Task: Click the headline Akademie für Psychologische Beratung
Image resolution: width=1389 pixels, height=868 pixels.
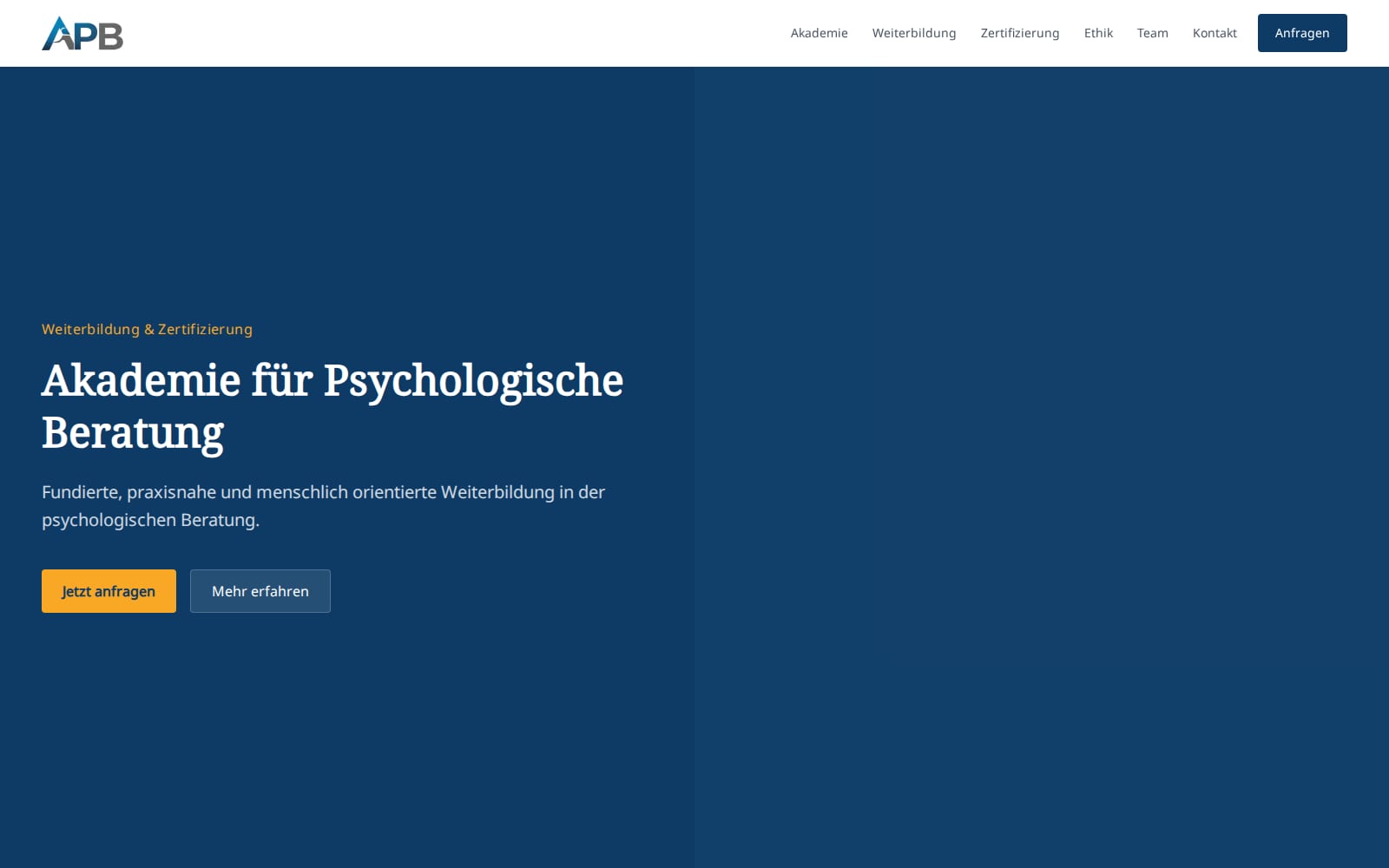Action: (x=332, y=406)
